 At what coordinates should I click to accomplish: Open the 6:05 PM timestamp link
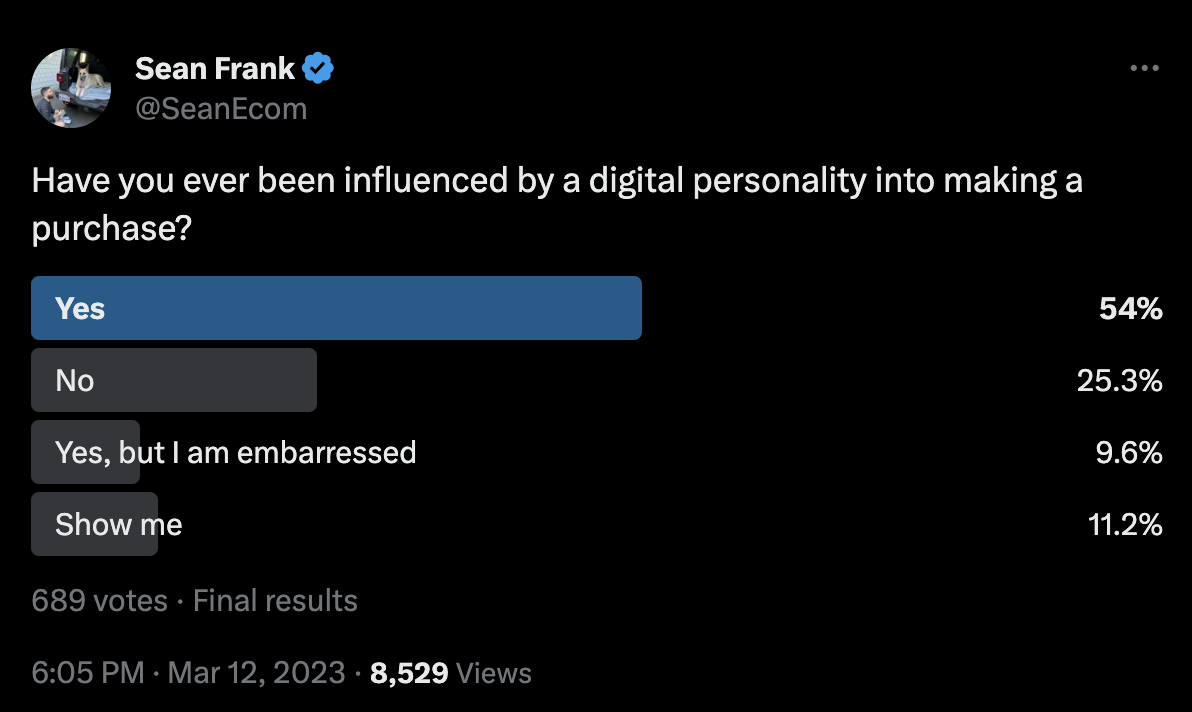[87, 672]
